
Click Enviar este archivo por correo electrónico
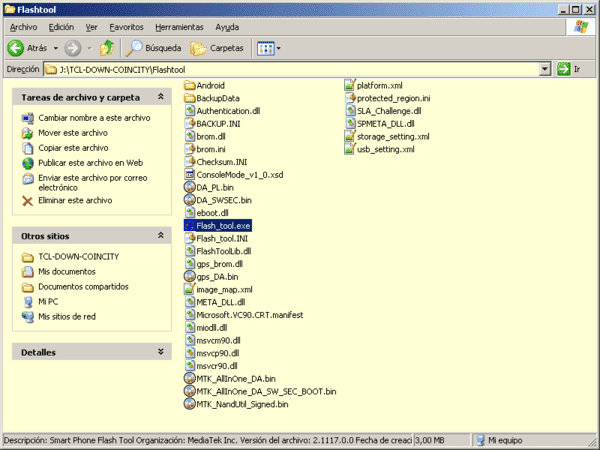[x=93, y=183]
